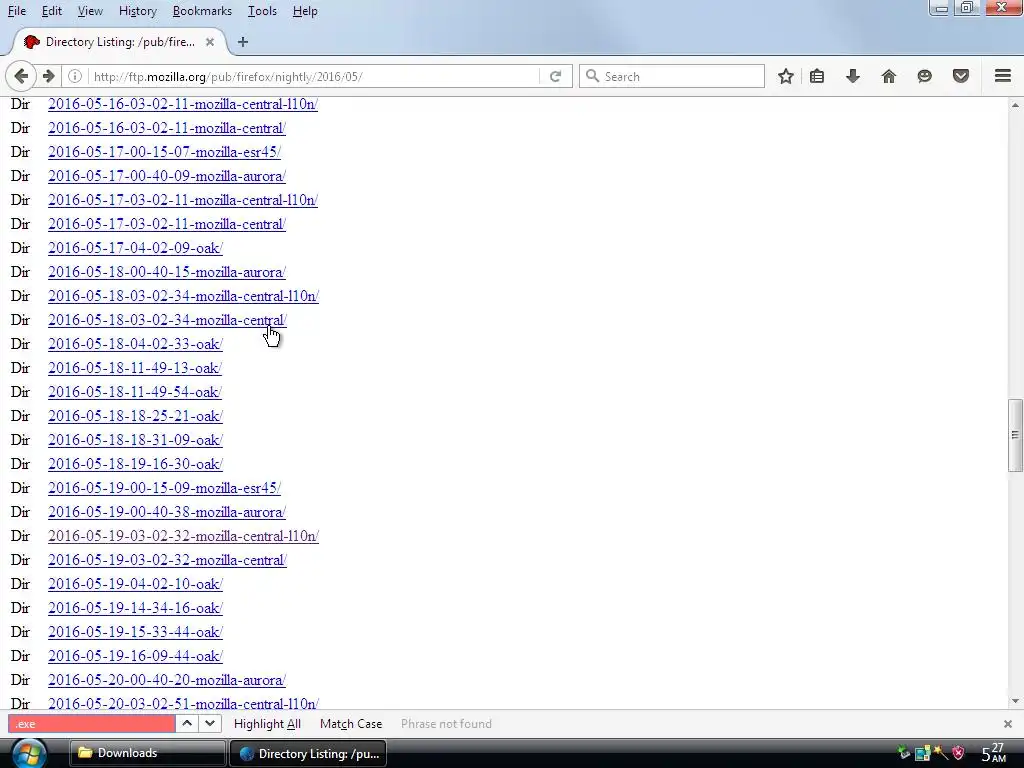Switch to Downloads folder in taskbar
The height and width of the screenshot is (768, 1024).
pos(147,753)
